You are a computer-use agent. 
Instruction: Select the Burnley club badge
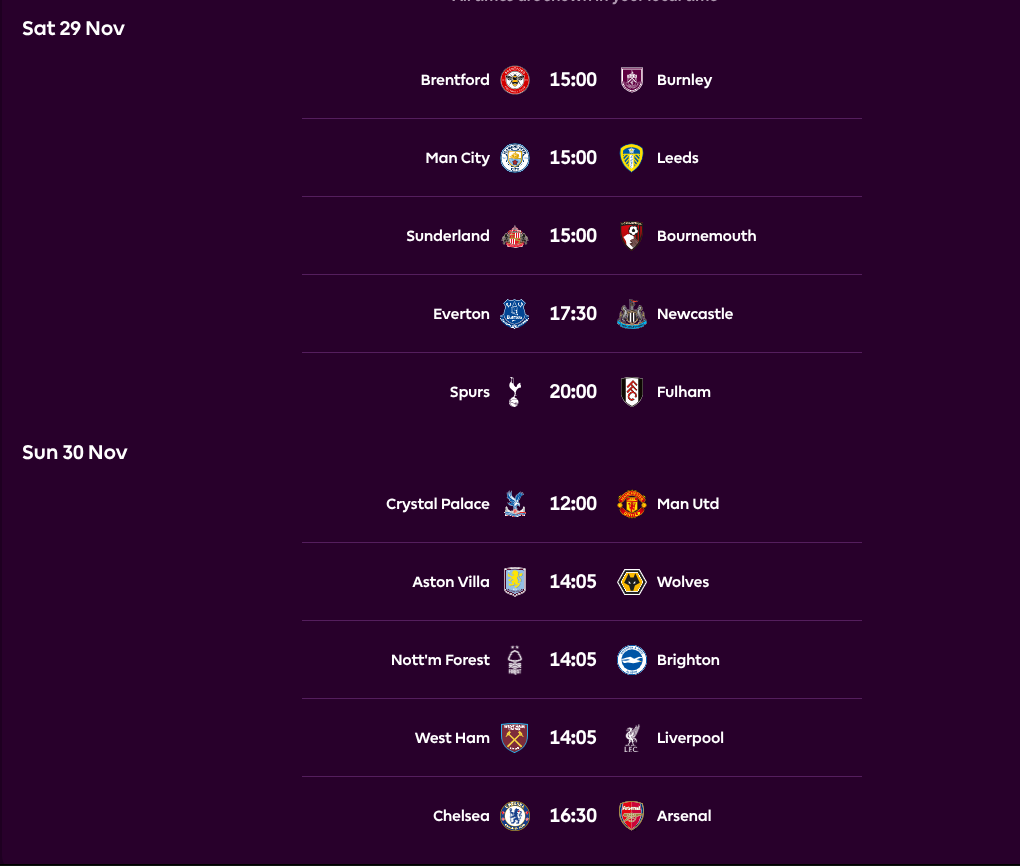[x=632, y=79]
